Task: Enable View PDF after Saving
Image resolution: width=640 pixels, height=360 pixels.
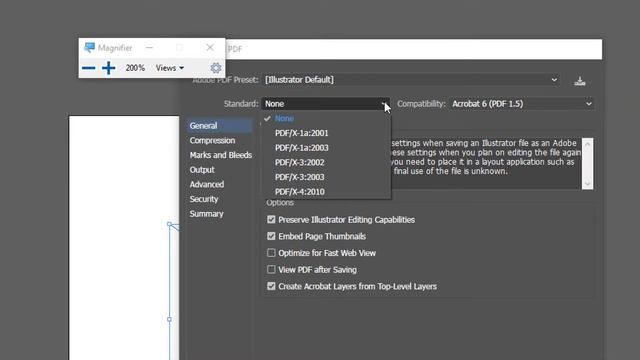Action: 271,270
